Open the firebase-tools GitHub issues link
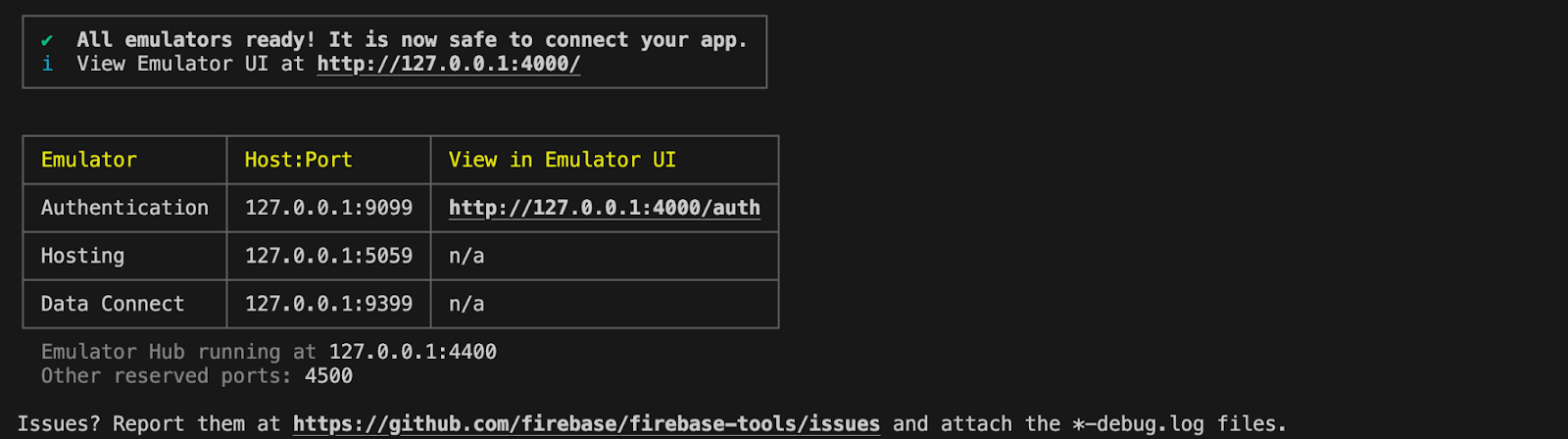 pos(586,423)
